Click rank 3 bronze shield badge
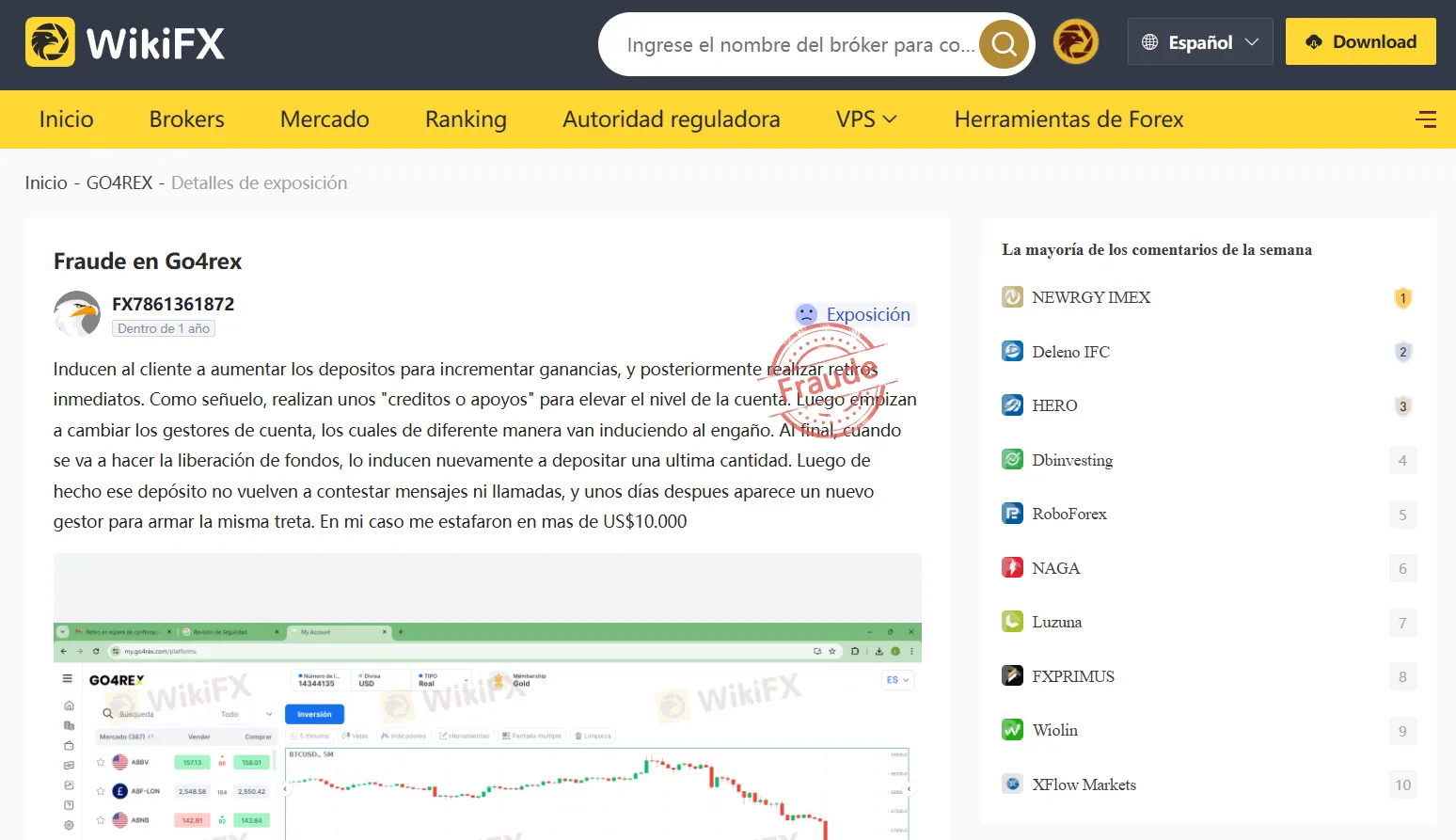The height and width of the screenshot is (840, 1456). 1402,406
